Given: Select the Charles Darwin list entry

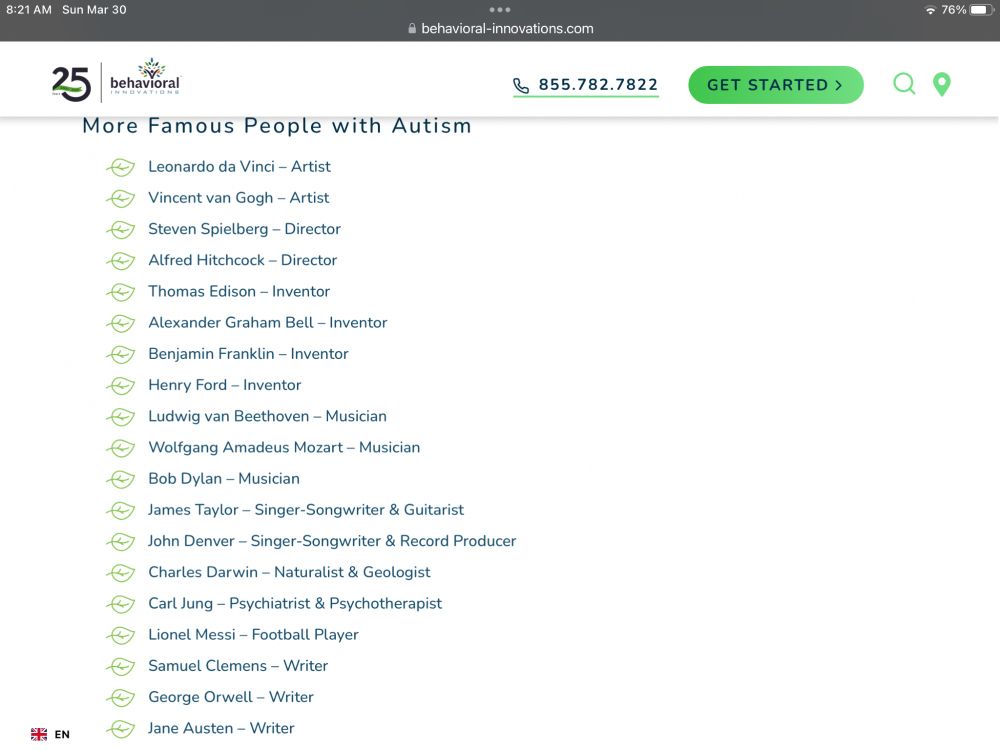Looking at the screenshot, I should [289, 572].
